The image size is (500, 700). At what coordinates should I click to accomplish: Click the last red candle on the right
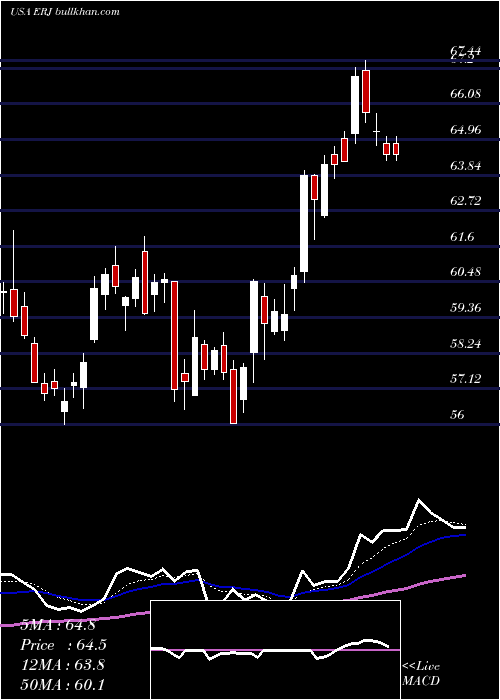pyautogui.click(x=396, y=149)
